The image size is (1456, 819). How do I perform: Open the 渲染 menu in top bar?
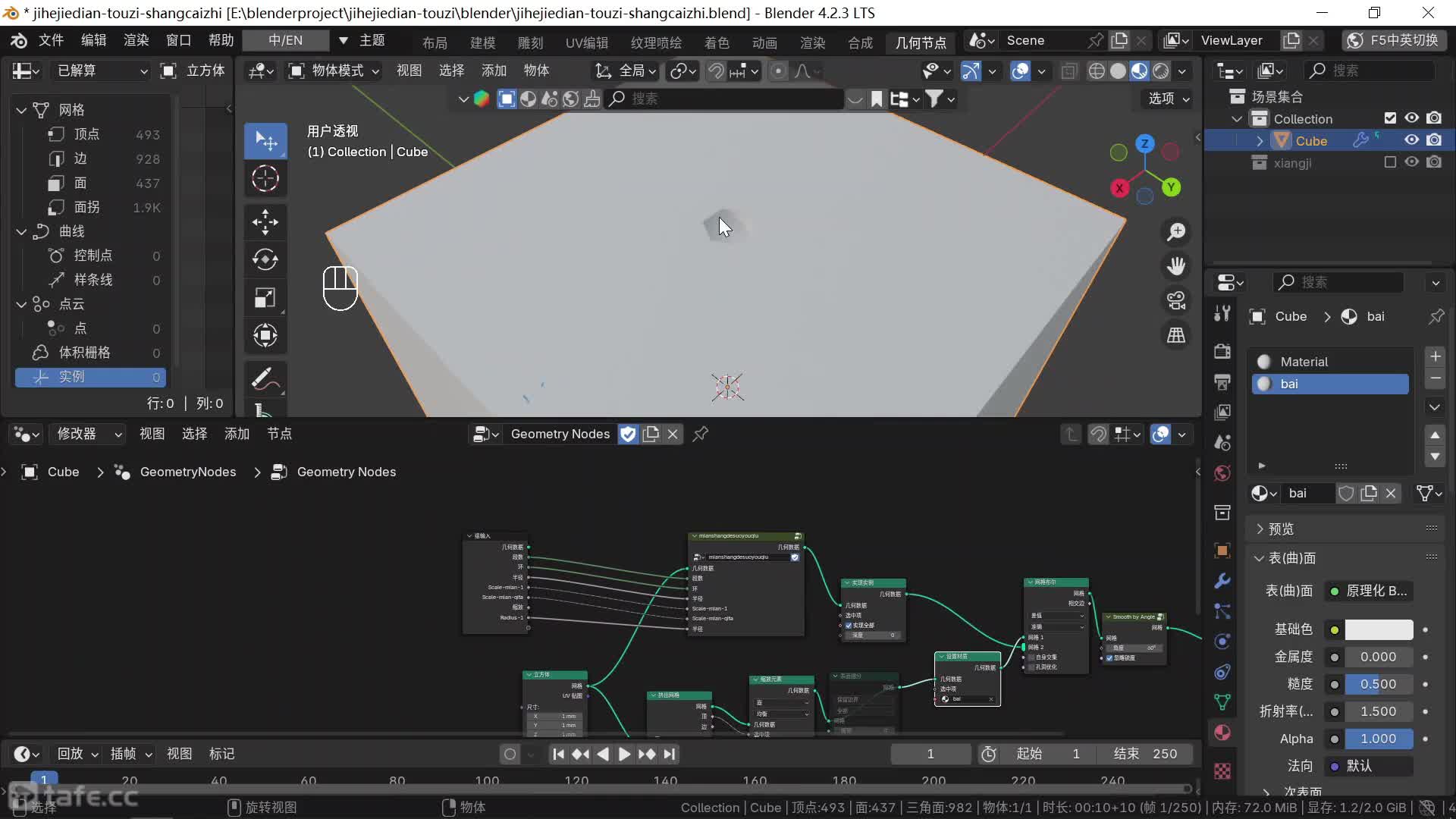(x=136, y=40)
